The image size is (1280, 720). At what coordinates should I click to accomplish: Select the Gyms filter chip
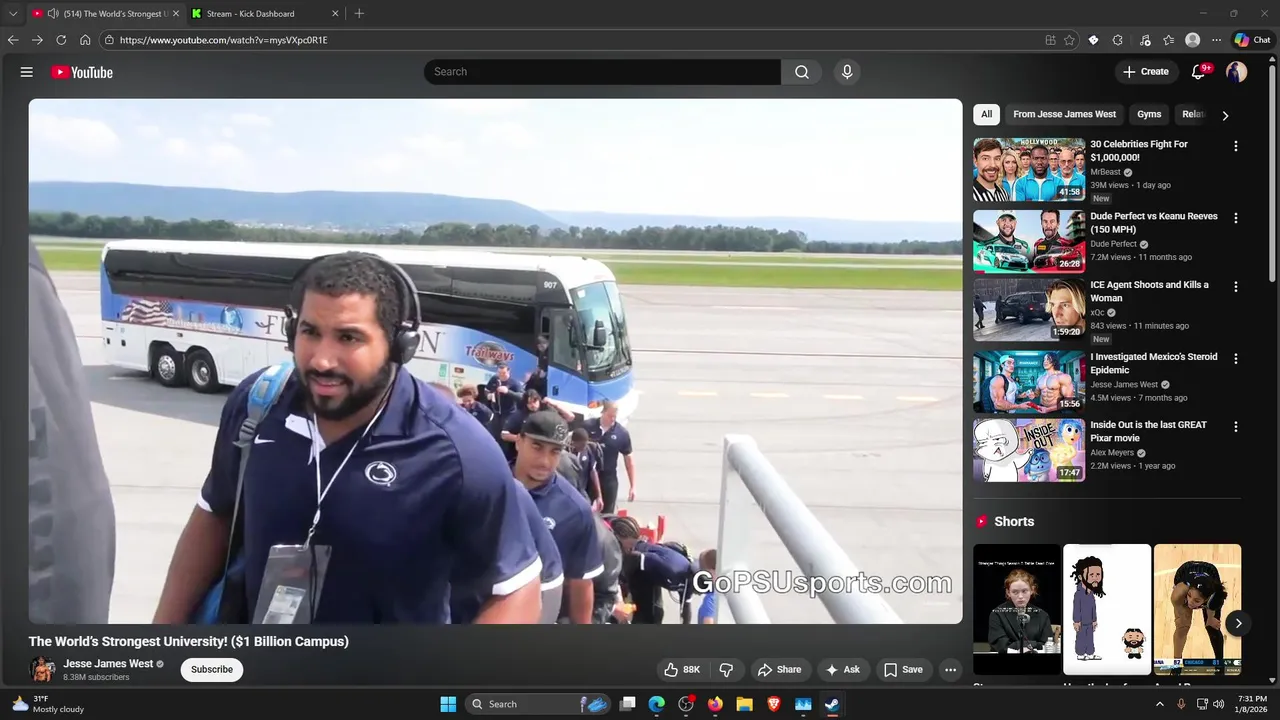click(x=1149, y=114)
